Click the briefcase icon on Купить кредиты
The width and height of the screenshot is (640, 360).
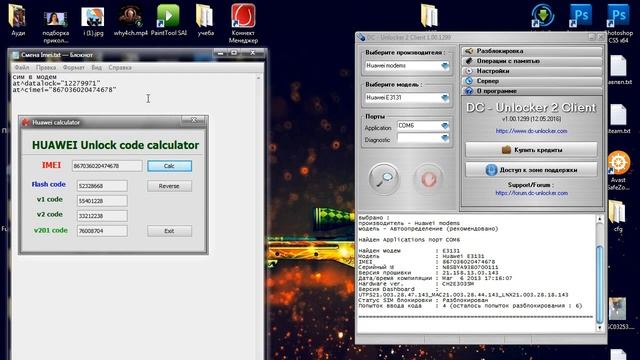click(506, 150)
